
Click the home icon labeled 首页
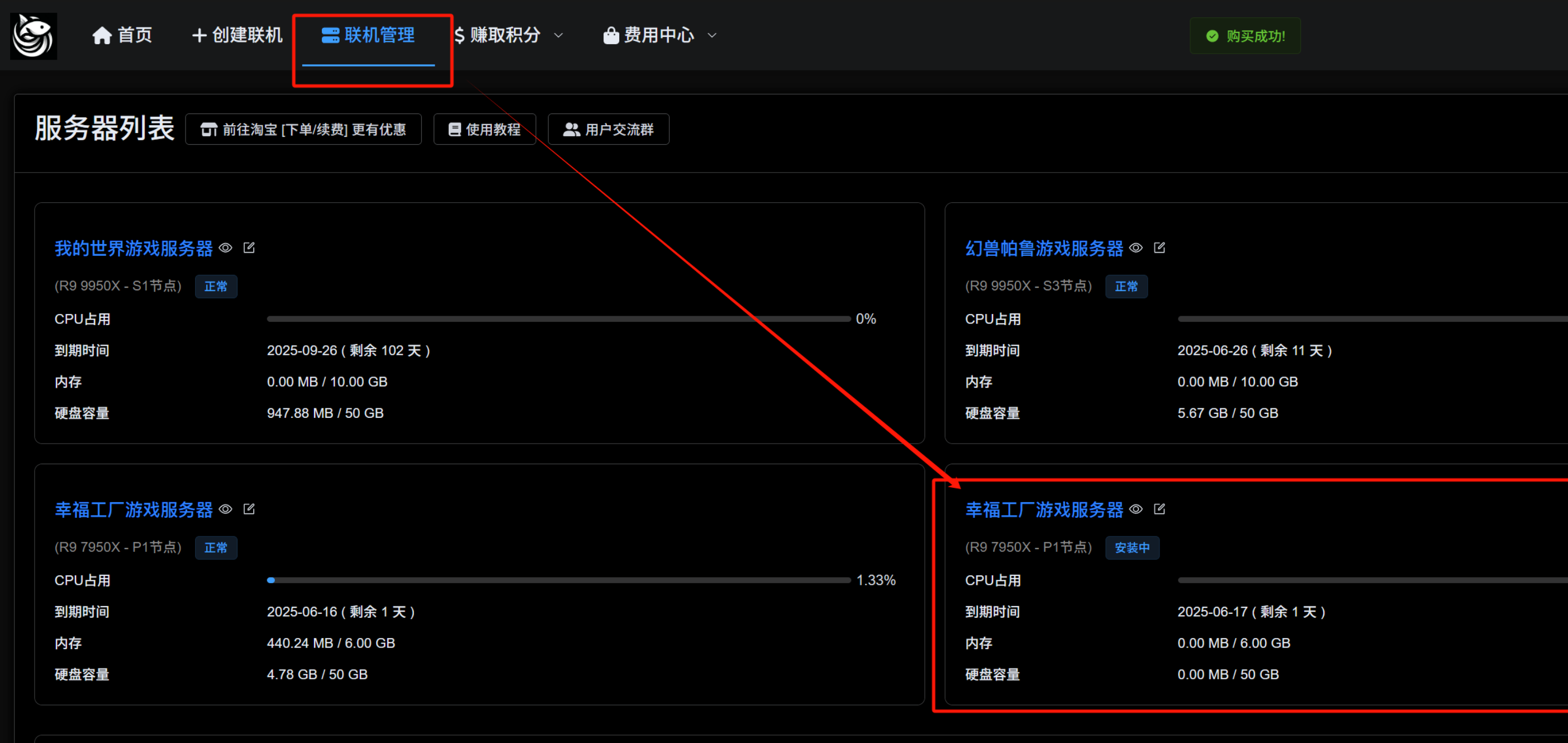pyautogui.click(x=102, y=36)
